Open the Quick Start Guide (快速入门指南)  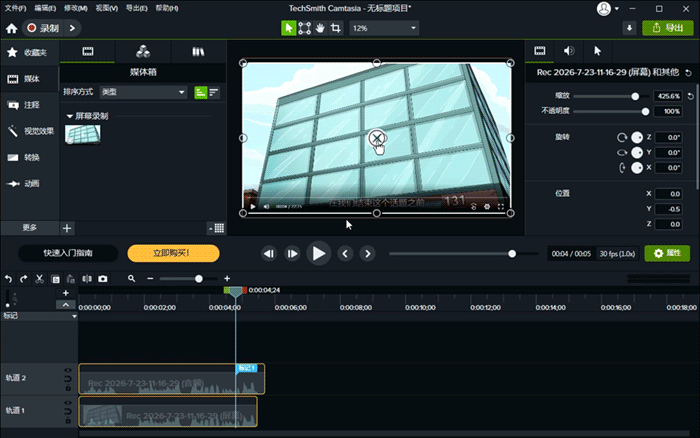68,253
